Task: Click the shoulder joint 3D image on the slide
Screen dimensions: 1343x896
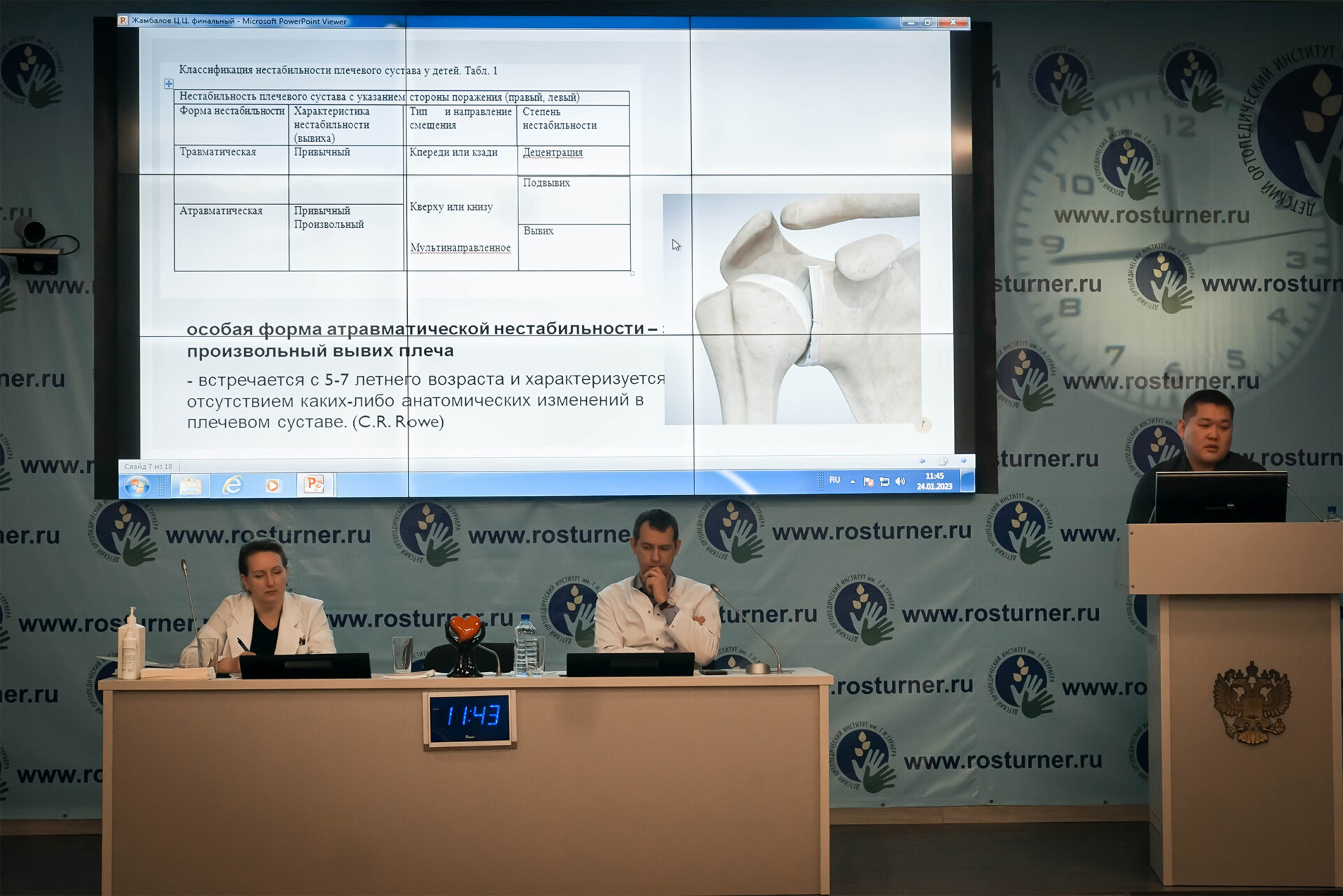Action: (792, 309)
